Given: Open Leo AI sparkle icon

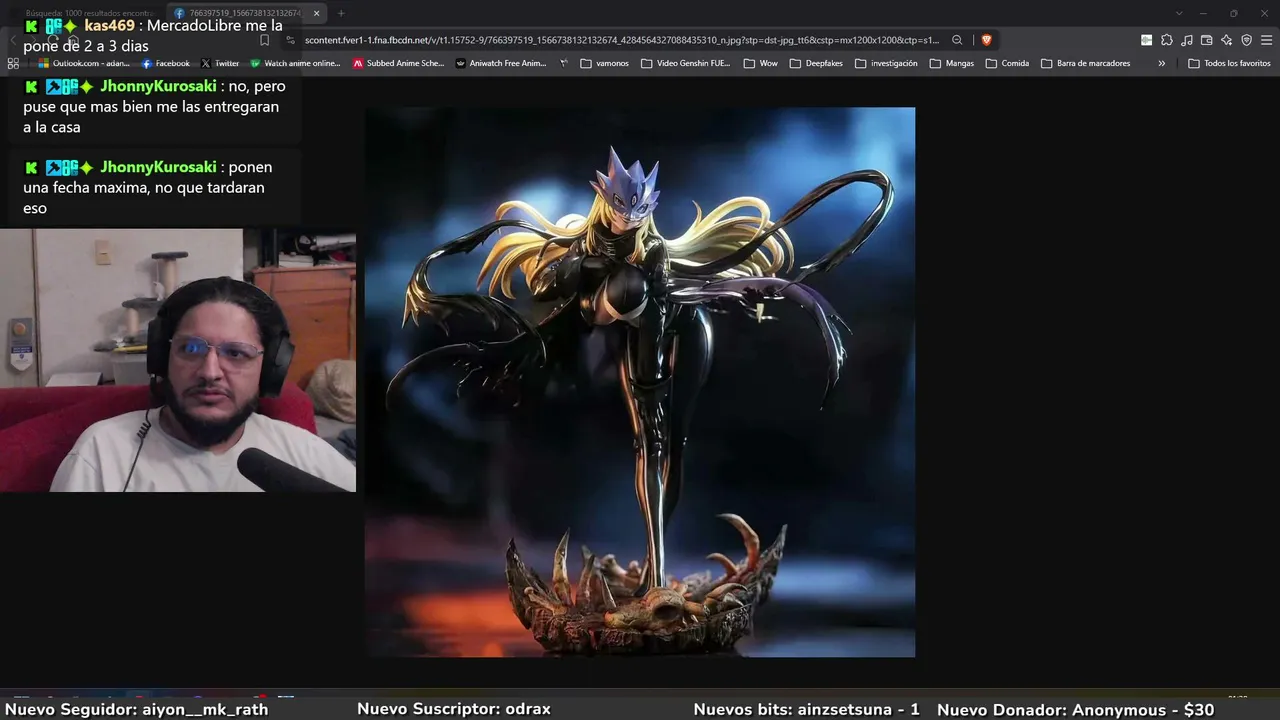Looking at the screenshot, I should tap(1226, 40).
